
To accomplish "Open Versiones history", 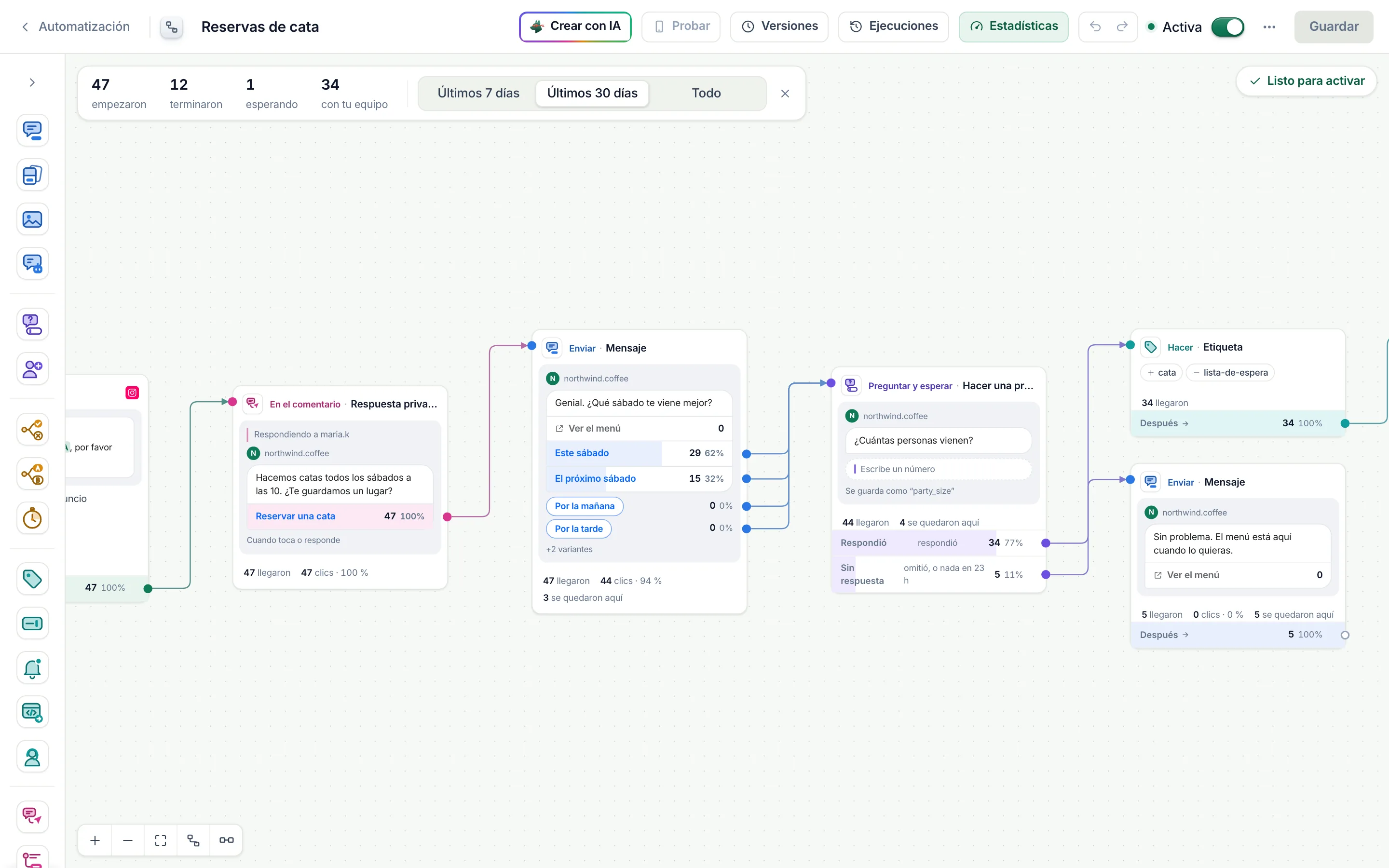I will 779,27.
